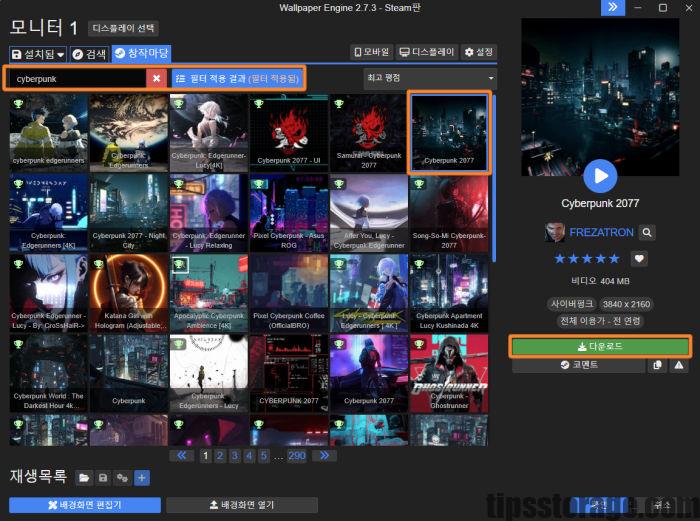Screen dimensions: 700x521
Task: Select the Samurai - Cyberpunk 2077 wallpaper
Action: point(369,133)
